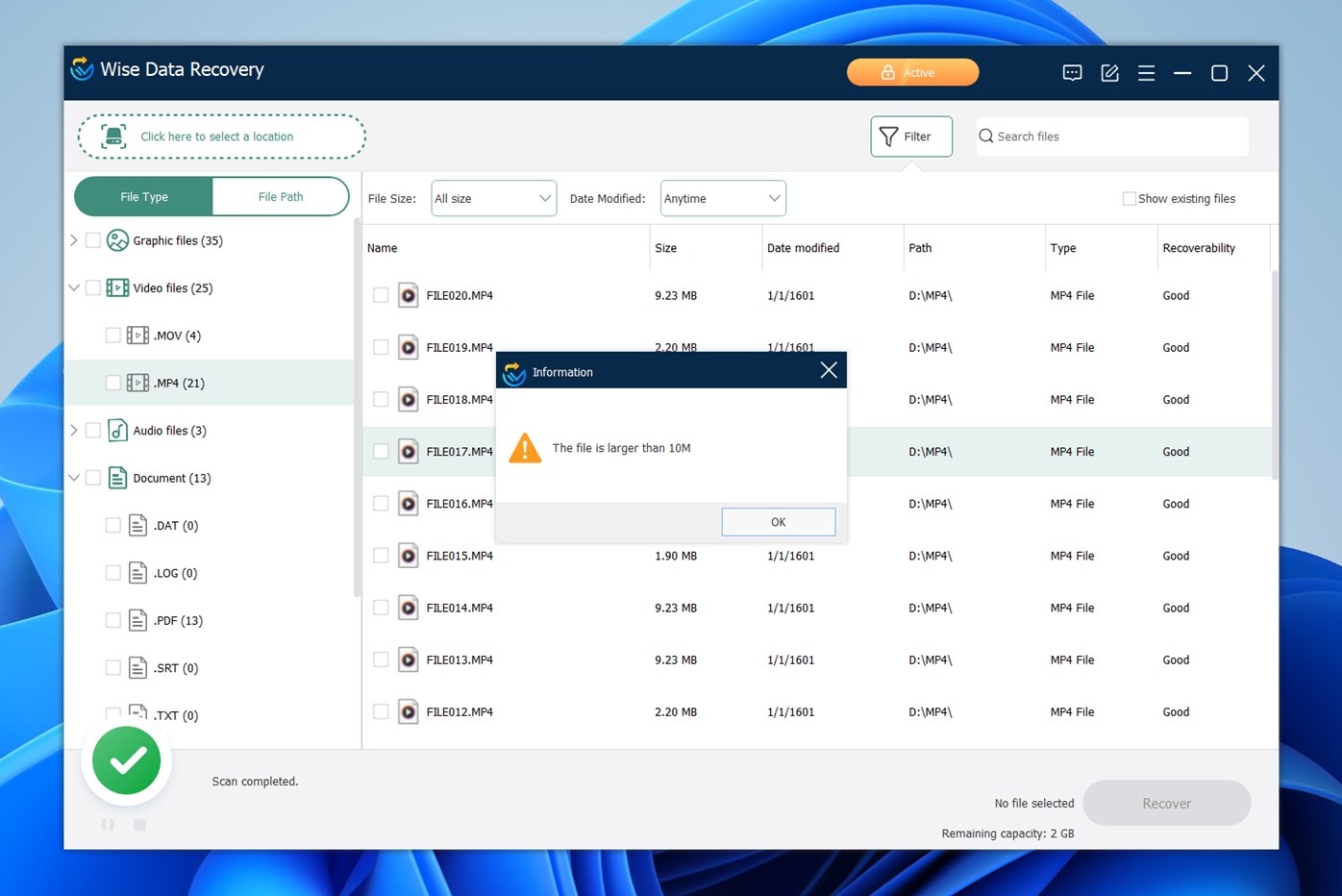Select the FILE012.MP4 row checkbox
This screenshot has width=1342, height=896.
(381, 711)
